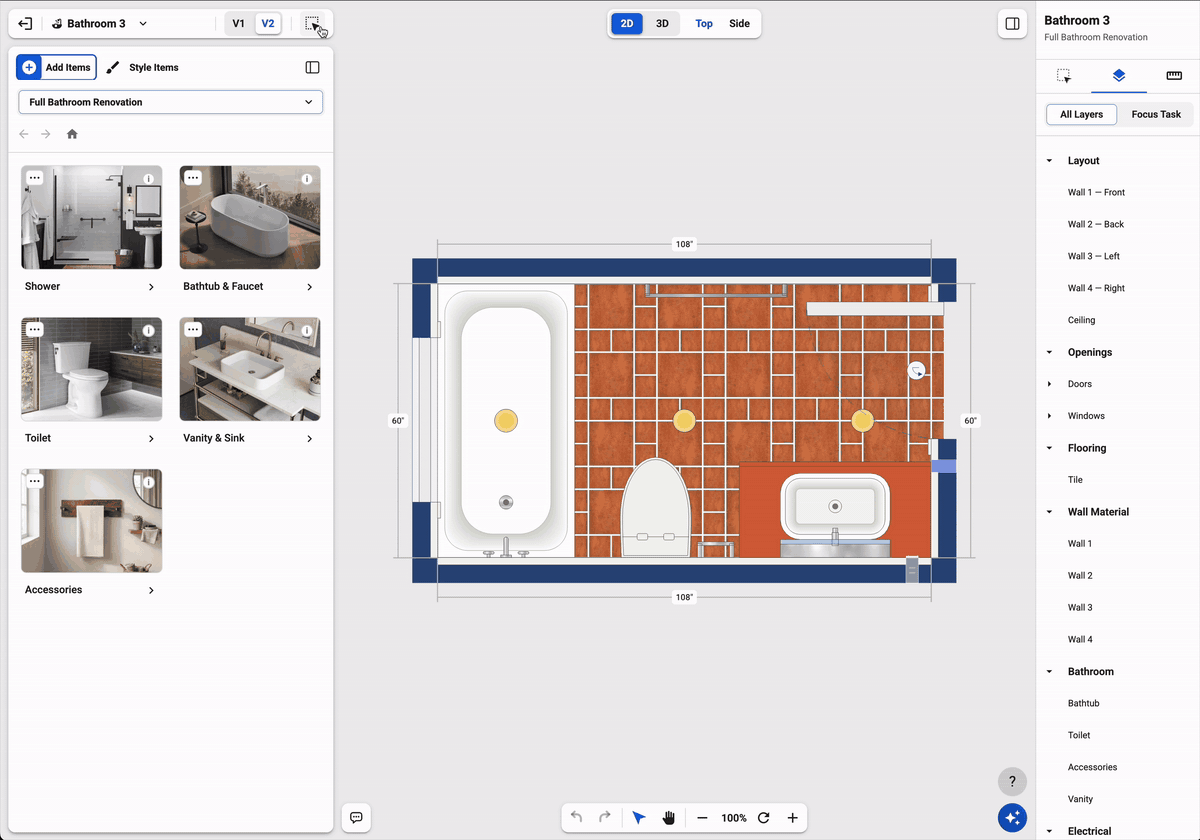Open the Bathroom 3 project dropdown
Viewport: 1200px width, 840px height.
(99, 24)
